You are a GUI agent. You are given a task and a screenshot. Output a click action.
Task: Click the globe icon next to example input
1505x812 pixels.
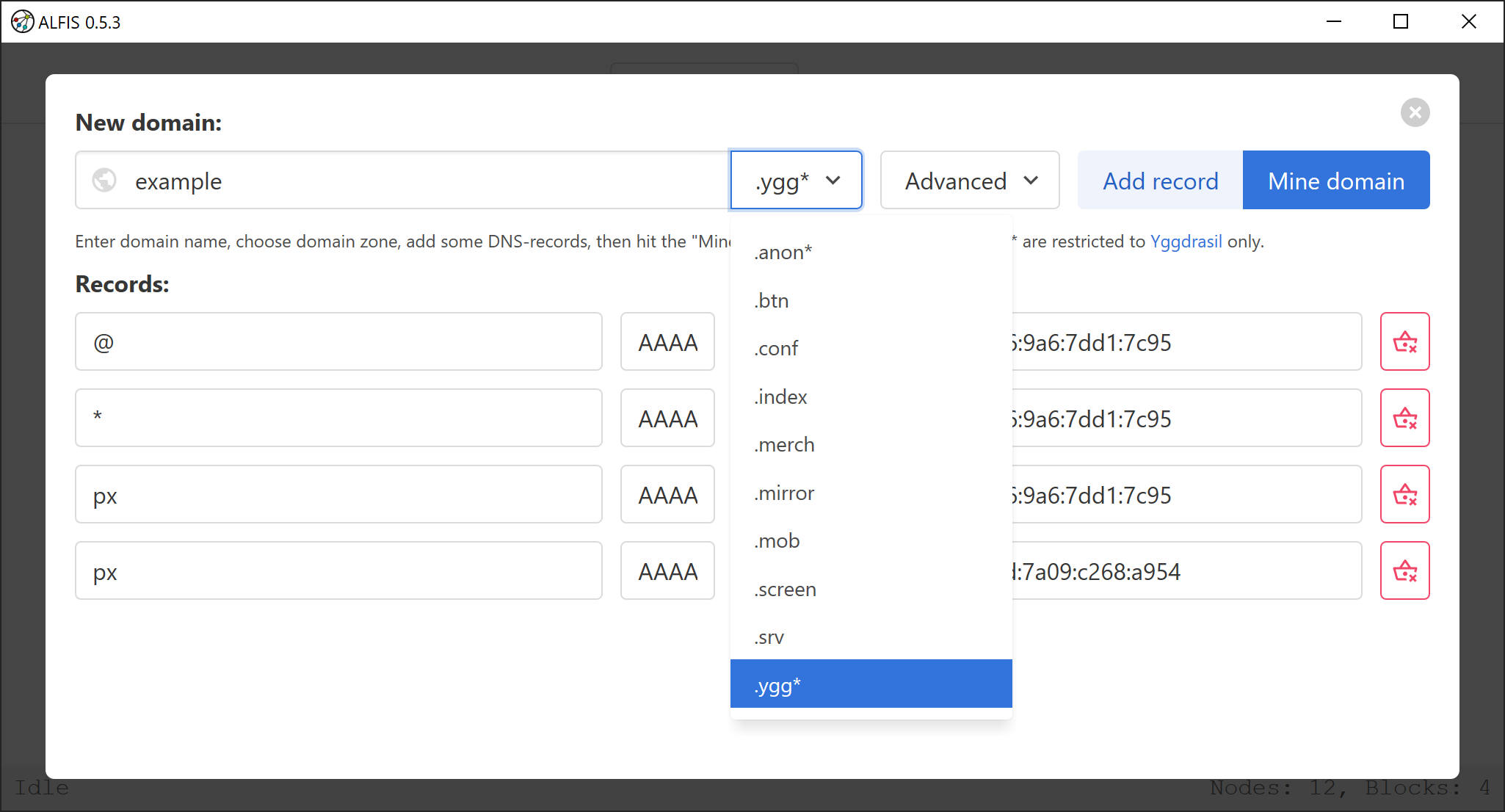point(104,180)
